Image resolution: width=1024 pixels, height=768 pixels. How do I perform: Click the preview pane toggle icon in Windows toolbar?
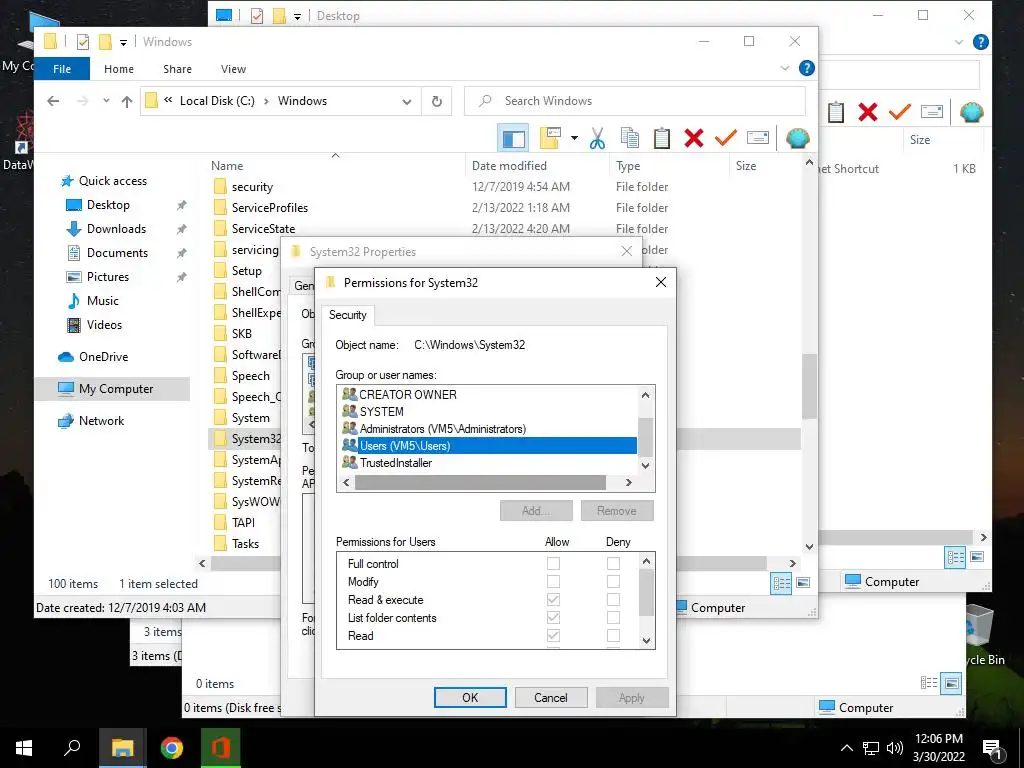[x=513, y=138]
